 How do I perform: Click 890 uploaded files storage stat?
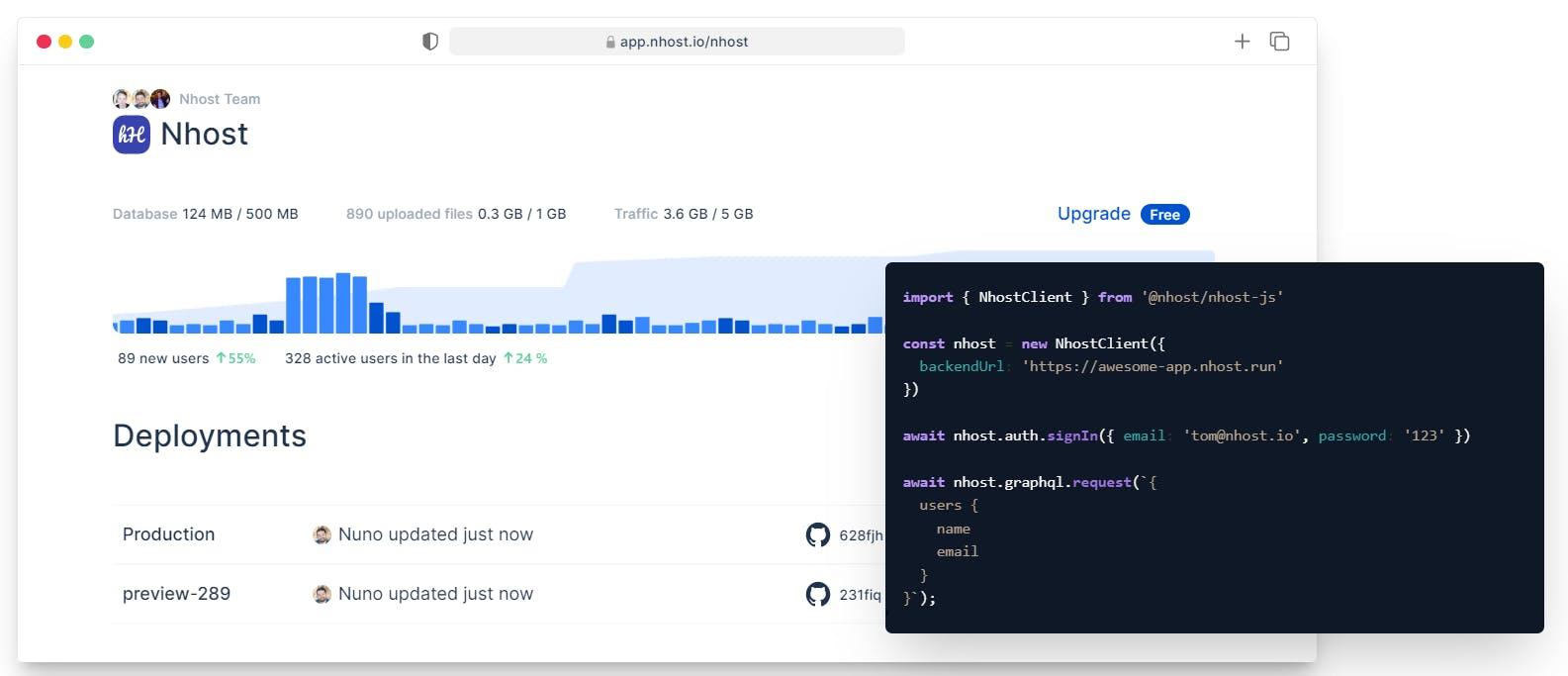tap(456, 214)
